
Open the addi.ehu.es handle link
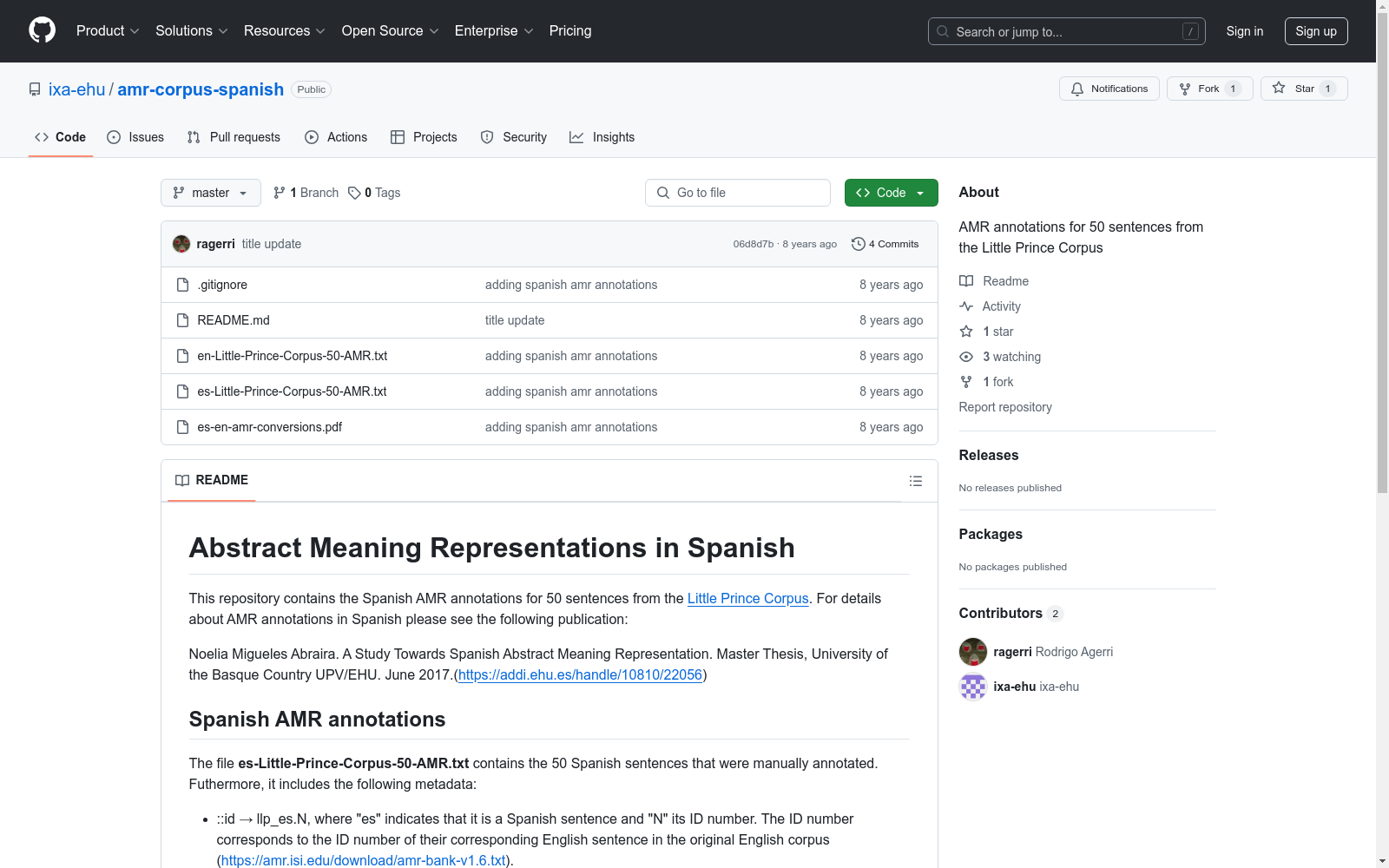(x=580, y=674)
